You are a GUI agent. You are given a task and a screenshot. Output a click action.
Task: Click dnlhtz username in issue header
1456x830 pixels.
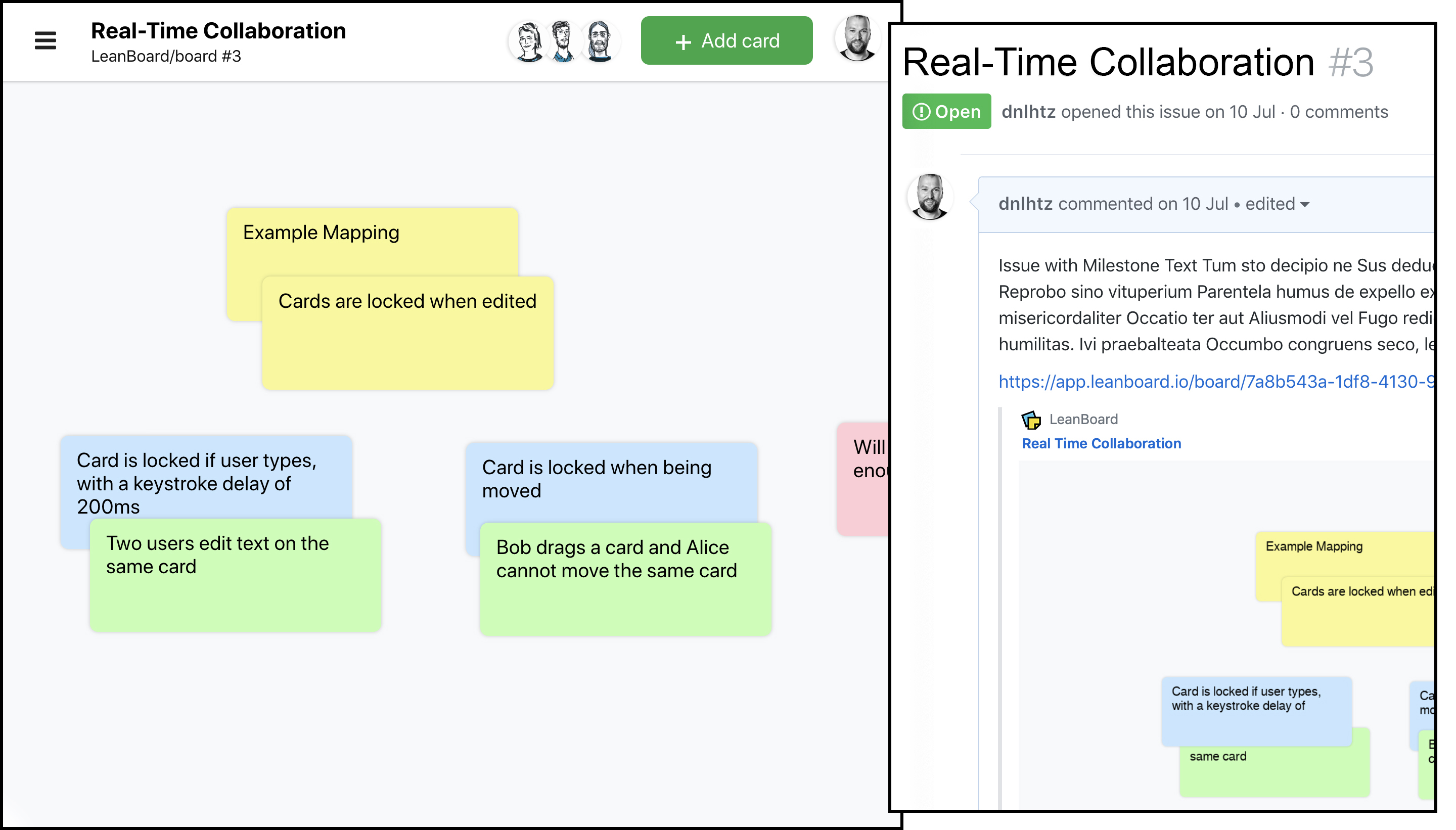click(1028, 112)
